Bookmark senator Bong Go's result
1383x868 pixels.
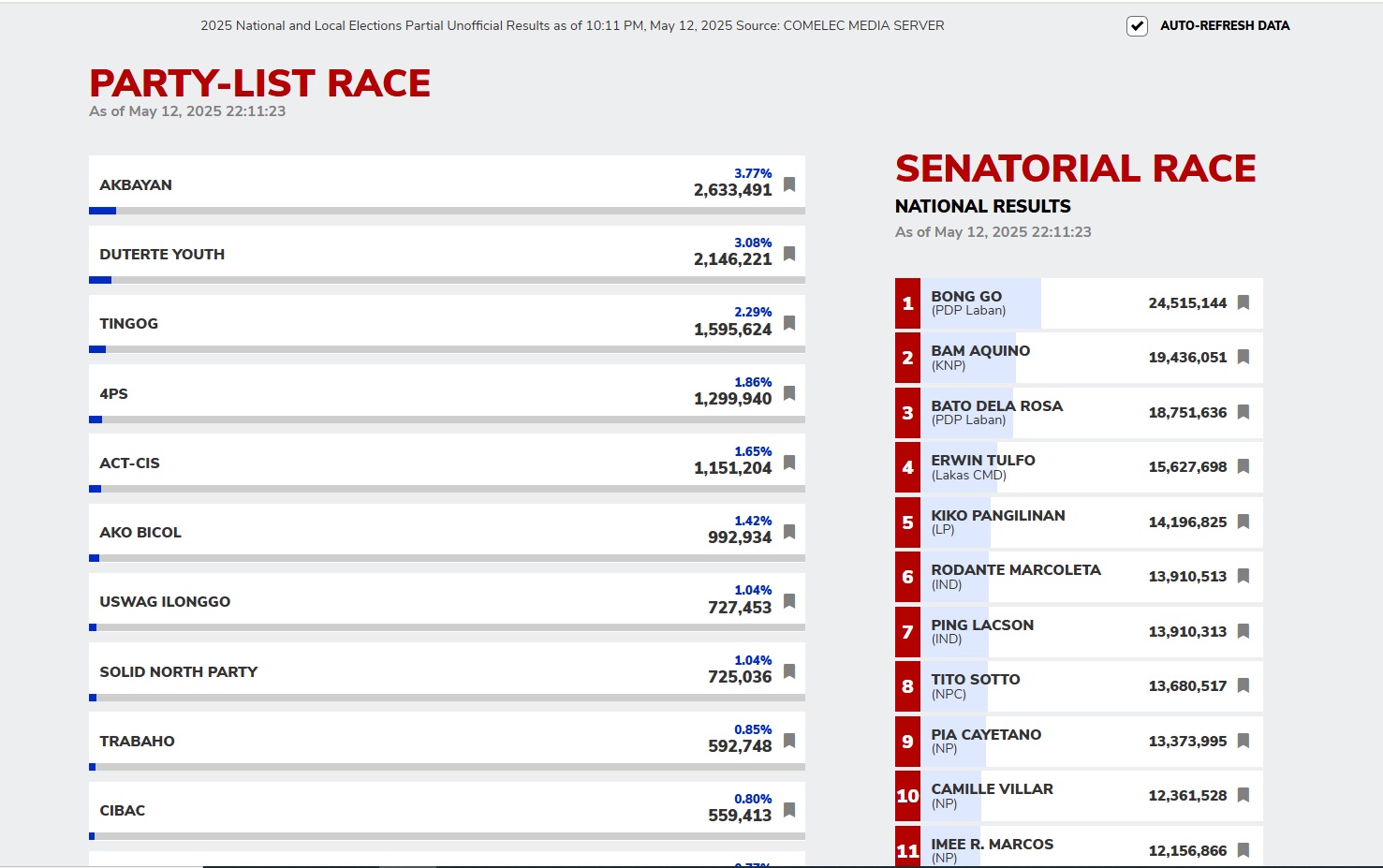[1243, 302]
